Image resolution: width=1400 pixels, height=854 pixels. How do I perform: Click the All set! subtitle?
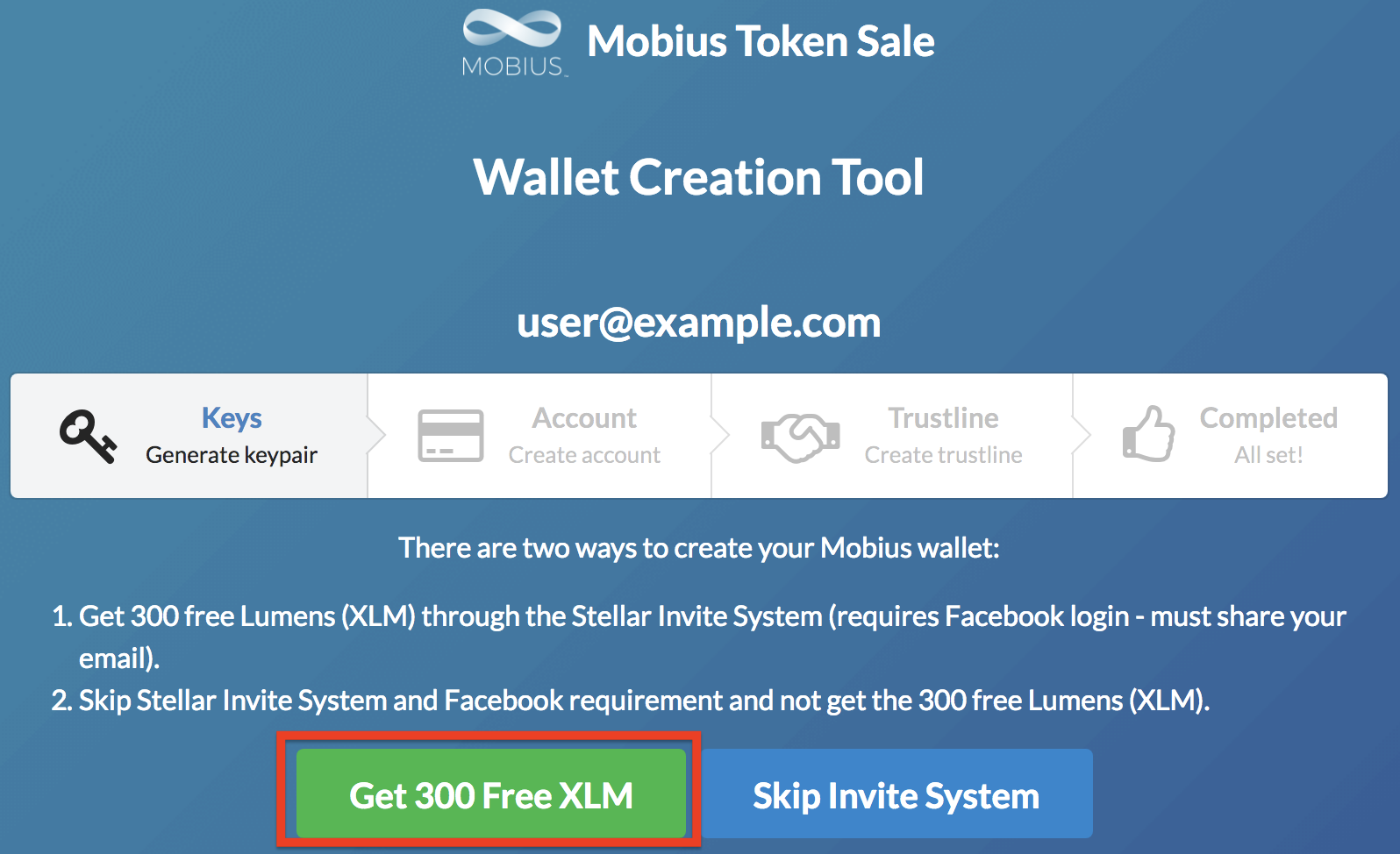pyautogui.click(x=1268, y=455)
